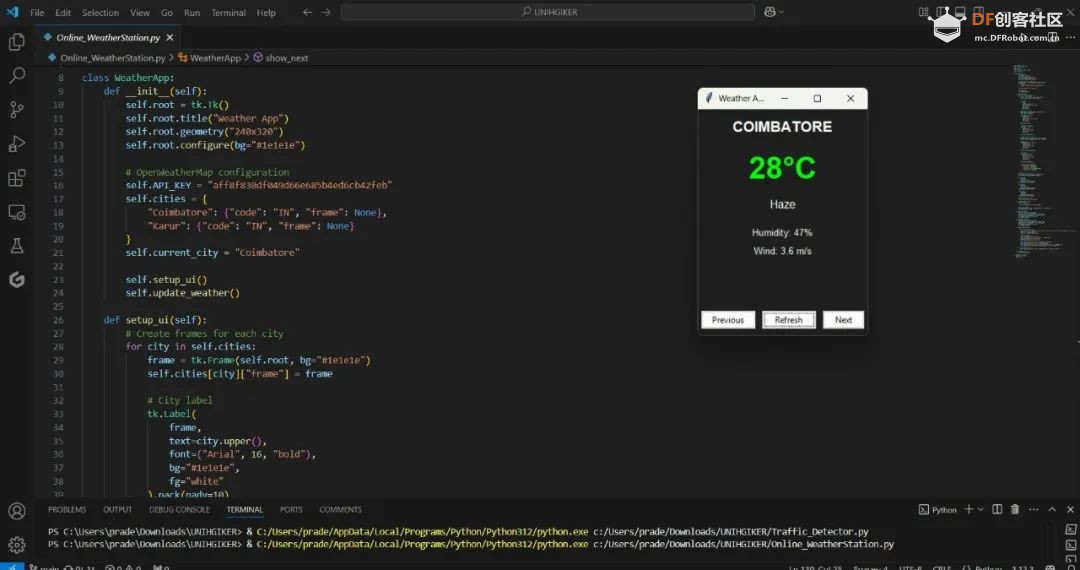Open the File menu

tap(37, 12)
